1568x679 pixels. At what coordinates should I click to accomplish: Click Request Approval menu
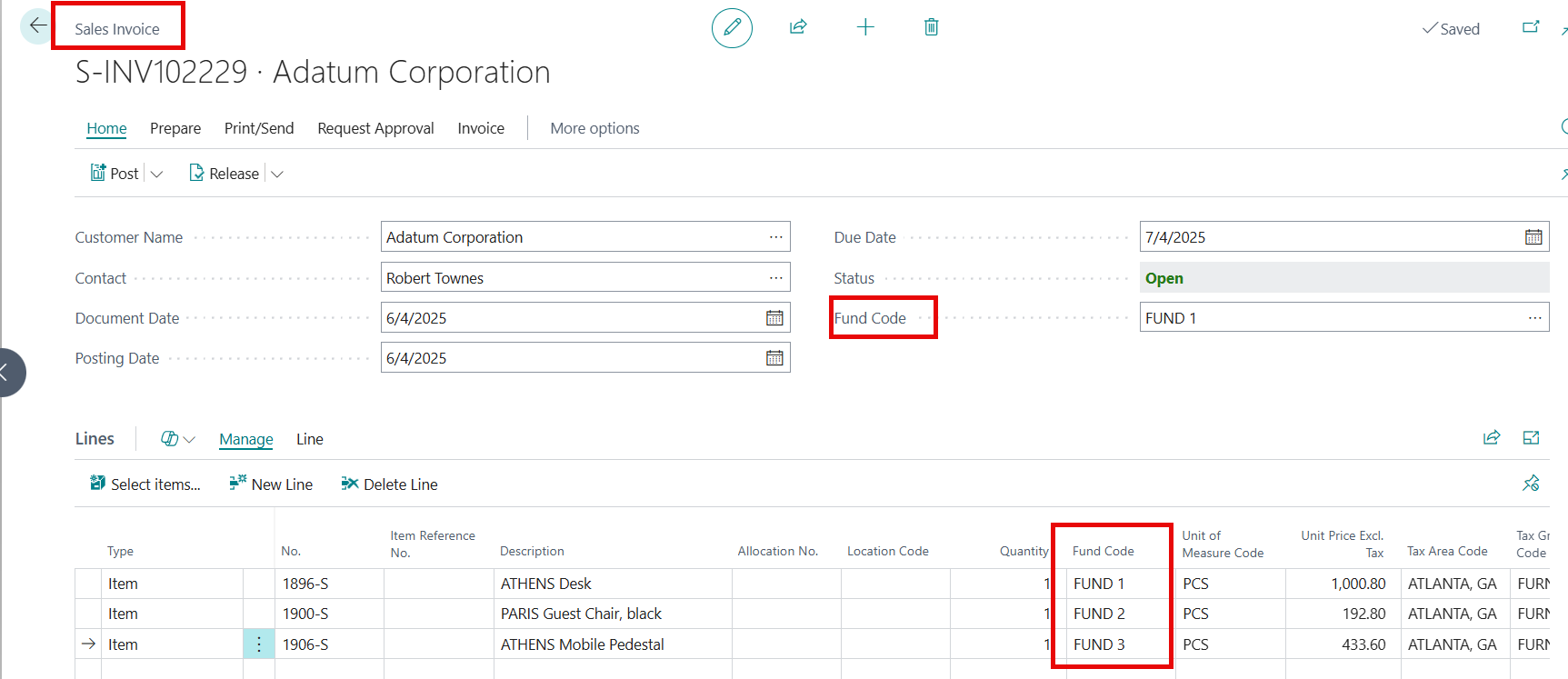point(375,128)
